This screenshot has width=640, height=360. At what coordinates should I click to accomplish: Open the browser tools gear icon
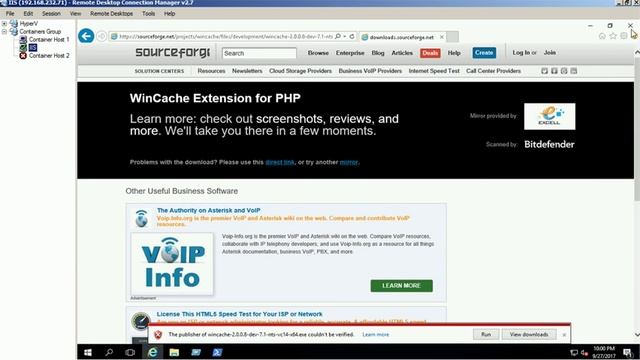(x=624, y=36)
